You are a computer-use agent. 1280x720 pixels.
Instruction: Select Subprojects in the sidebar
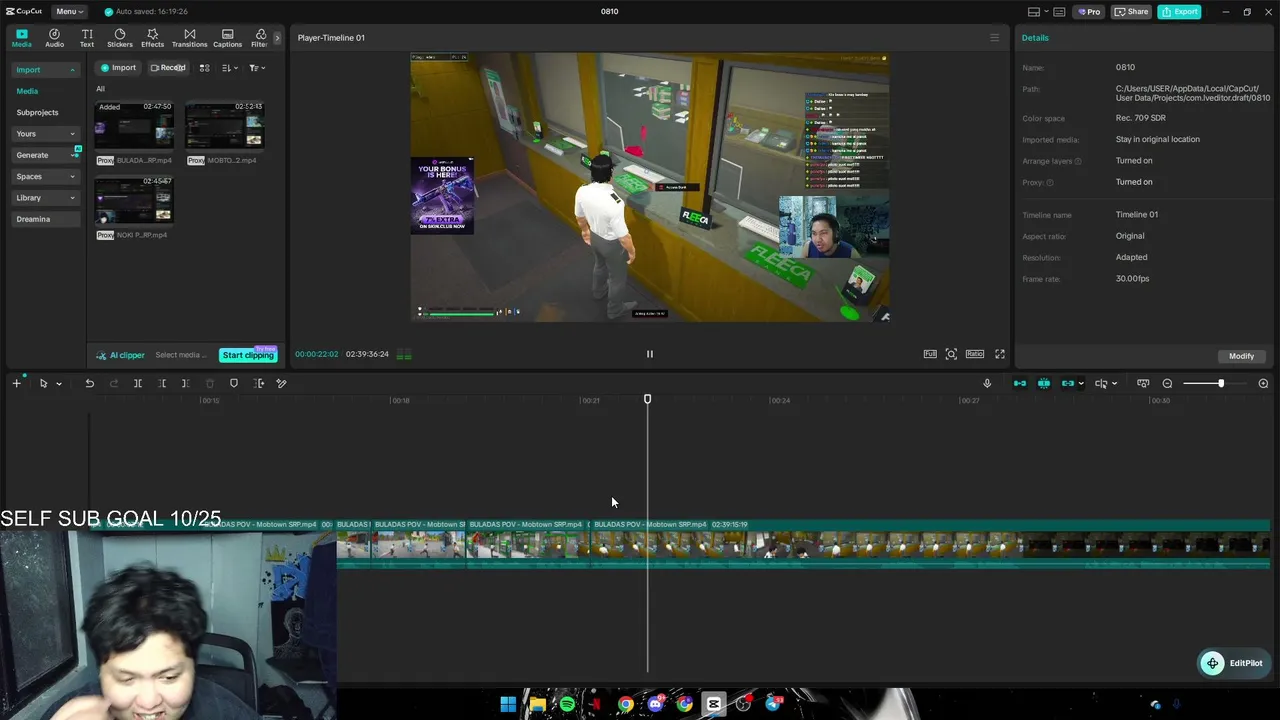(37, 112)
